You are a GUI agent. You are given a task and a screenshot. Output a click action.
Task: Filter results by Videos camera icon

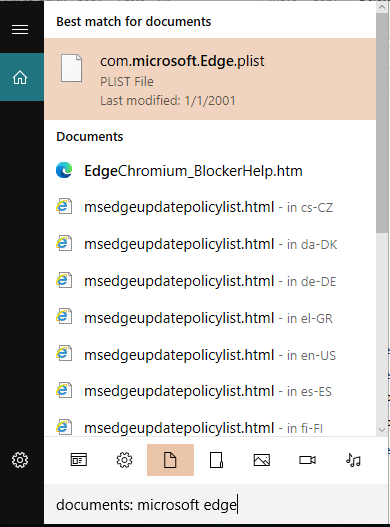307,460
